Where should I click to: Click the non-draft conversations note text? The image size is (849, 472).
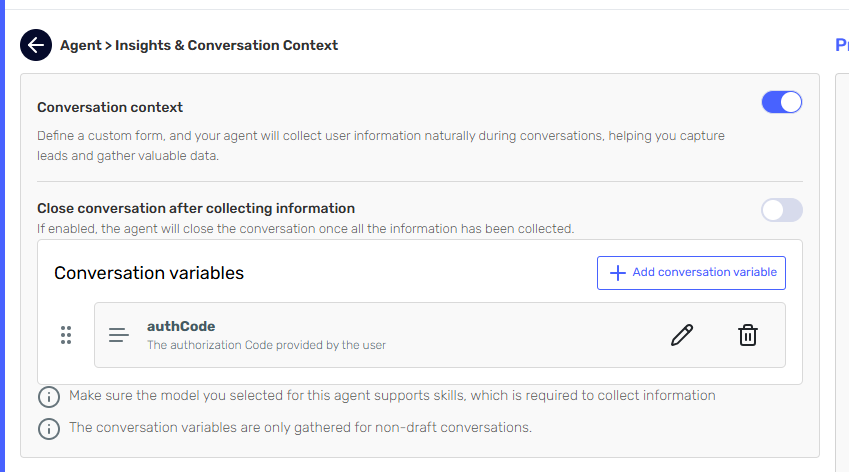[x=300, y=428]
